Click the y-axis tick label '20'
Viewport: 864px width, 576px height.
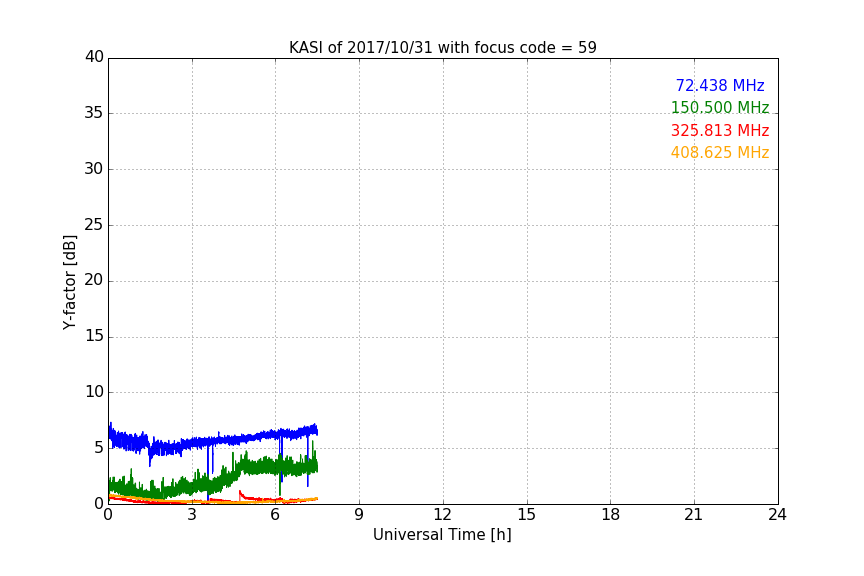(94, 281)
